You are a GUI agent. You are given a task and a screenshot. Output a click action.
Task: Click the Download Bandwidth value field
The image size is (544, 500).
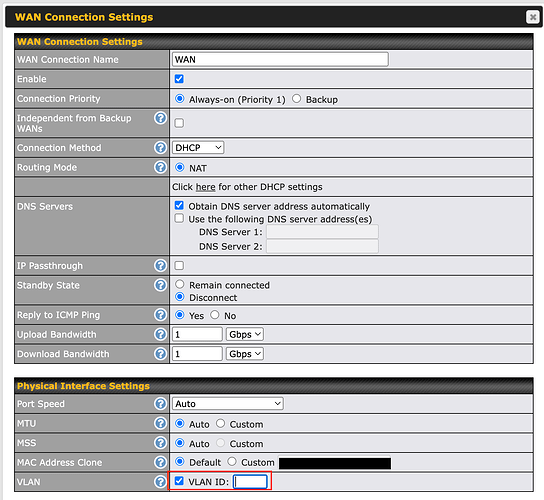(x=197, y=354)
